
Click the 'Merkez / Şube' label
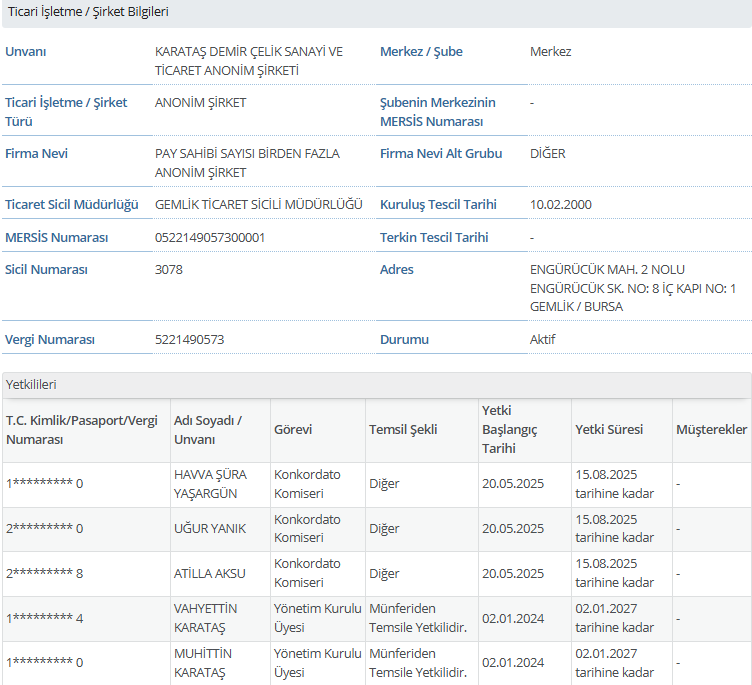point(421,52)
